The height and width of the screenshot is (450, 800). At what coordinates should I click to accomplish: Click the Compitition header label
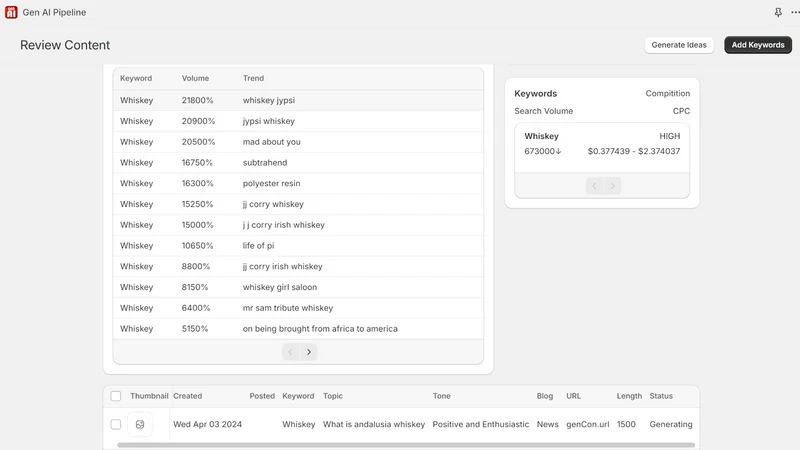coord(667,93)
